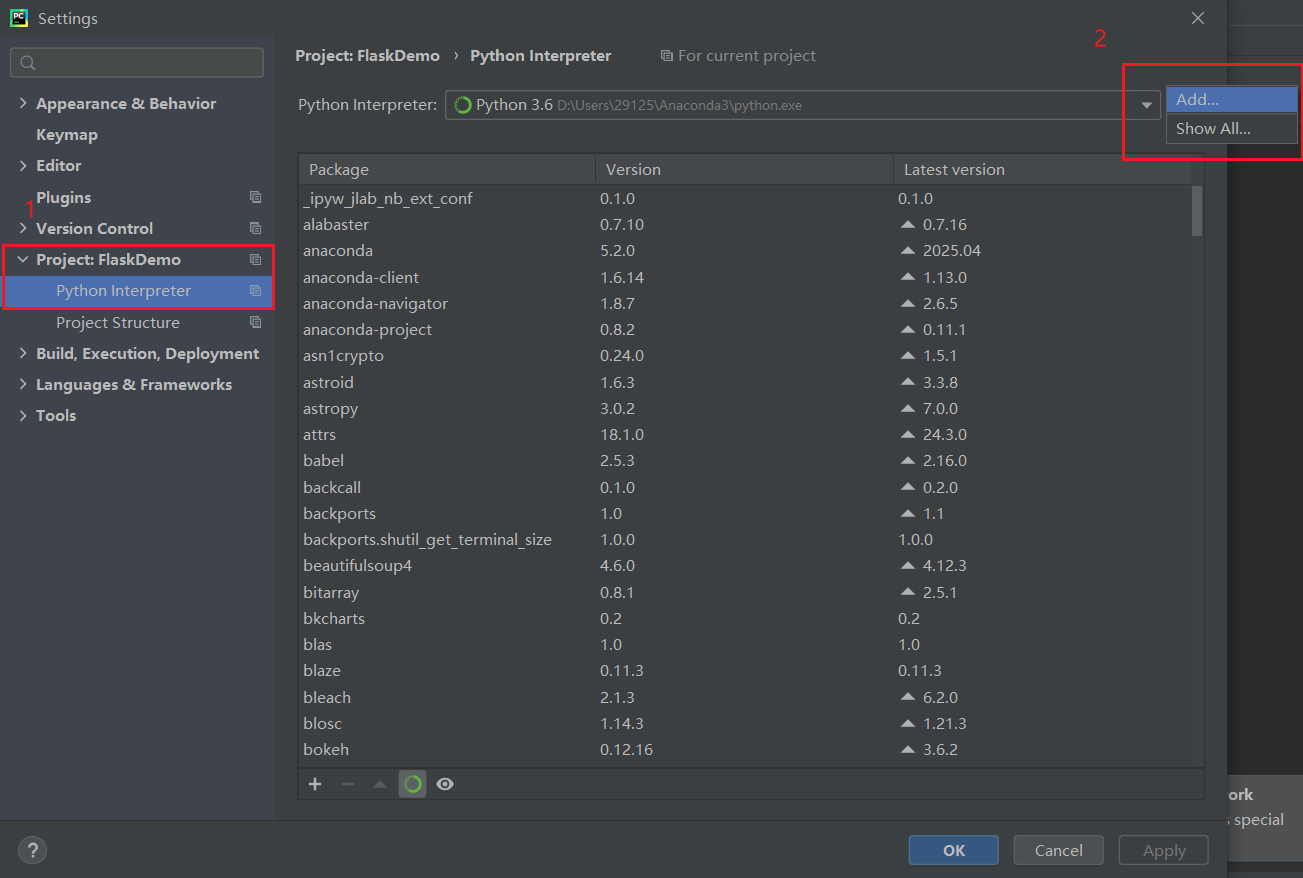Select the attrs package row
The width and height of the screenshot is (1303, 878).
[745, 434]
